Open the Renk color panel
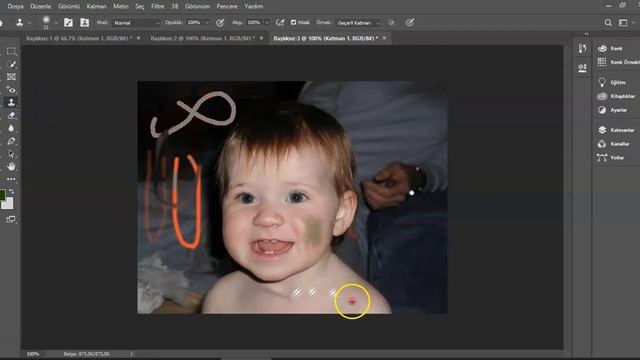Screen dimensions: 640x360 pos(611,48)
